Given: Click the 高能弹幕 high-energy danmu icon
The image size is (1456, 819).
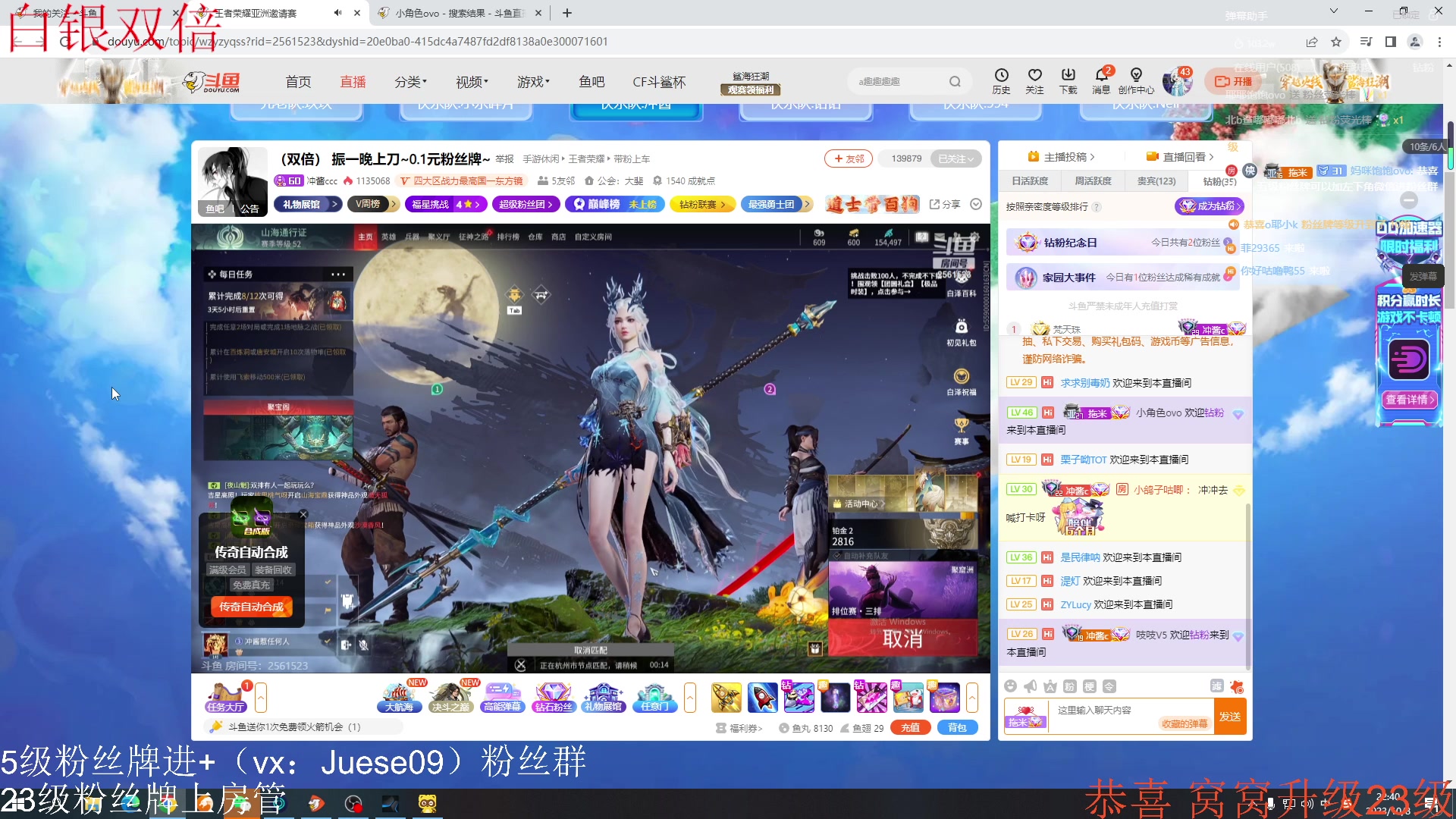Looking at the screenshot, I should [502, 697].
